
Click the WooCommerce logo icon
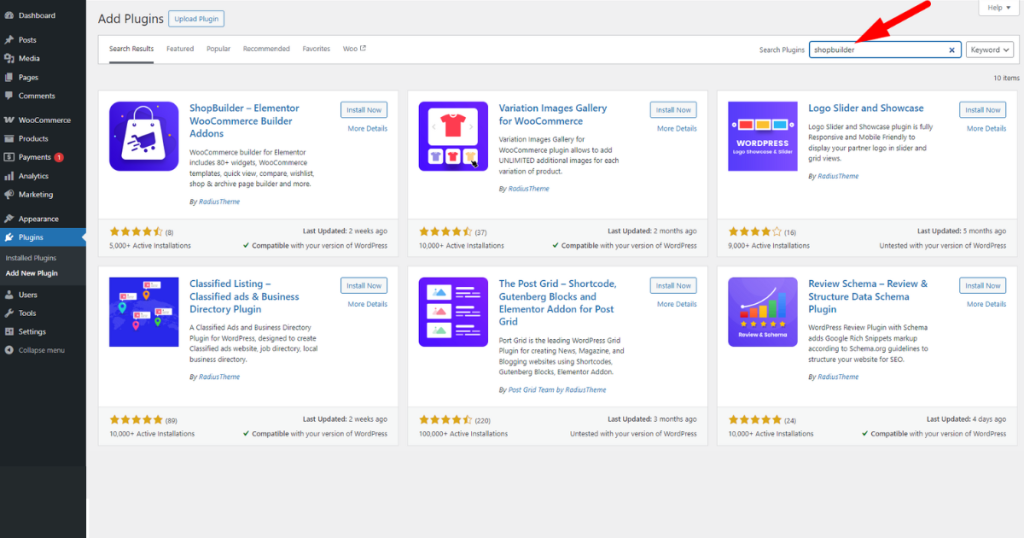tap(9, 120)
